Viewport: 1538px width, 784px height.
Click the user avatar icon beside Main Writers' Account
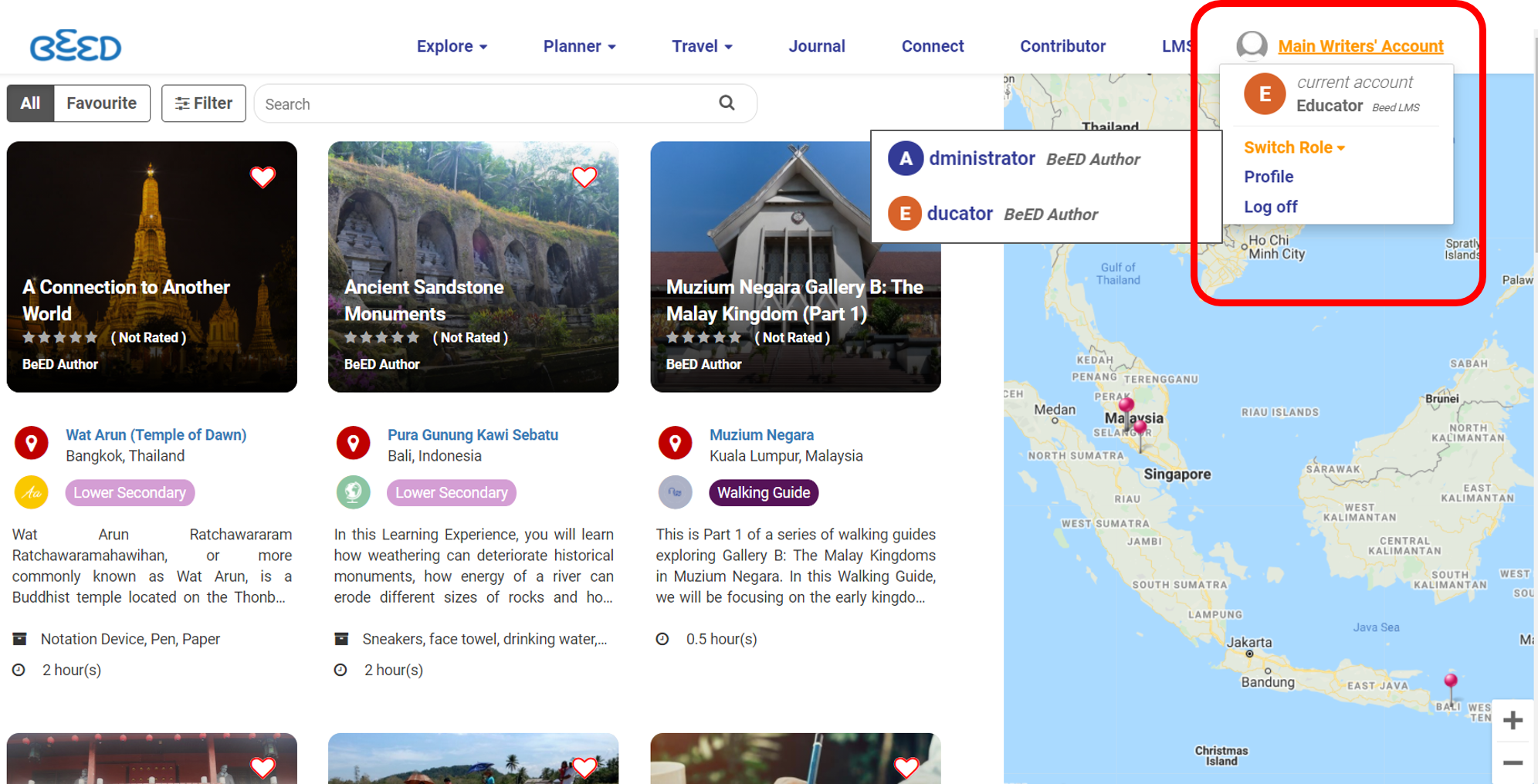(1252, 46)
